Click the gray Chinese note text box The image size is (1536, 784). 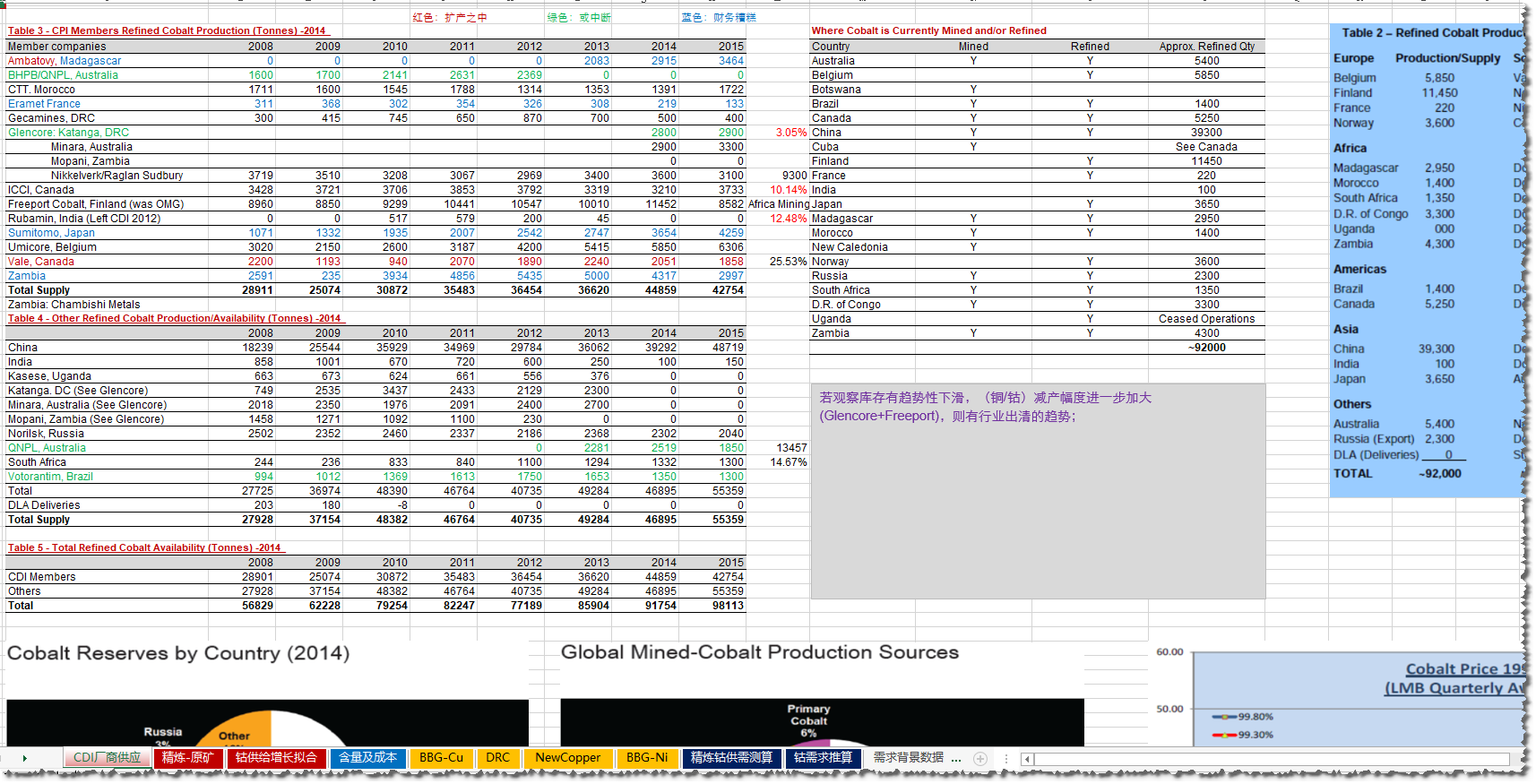(1038, 491)
